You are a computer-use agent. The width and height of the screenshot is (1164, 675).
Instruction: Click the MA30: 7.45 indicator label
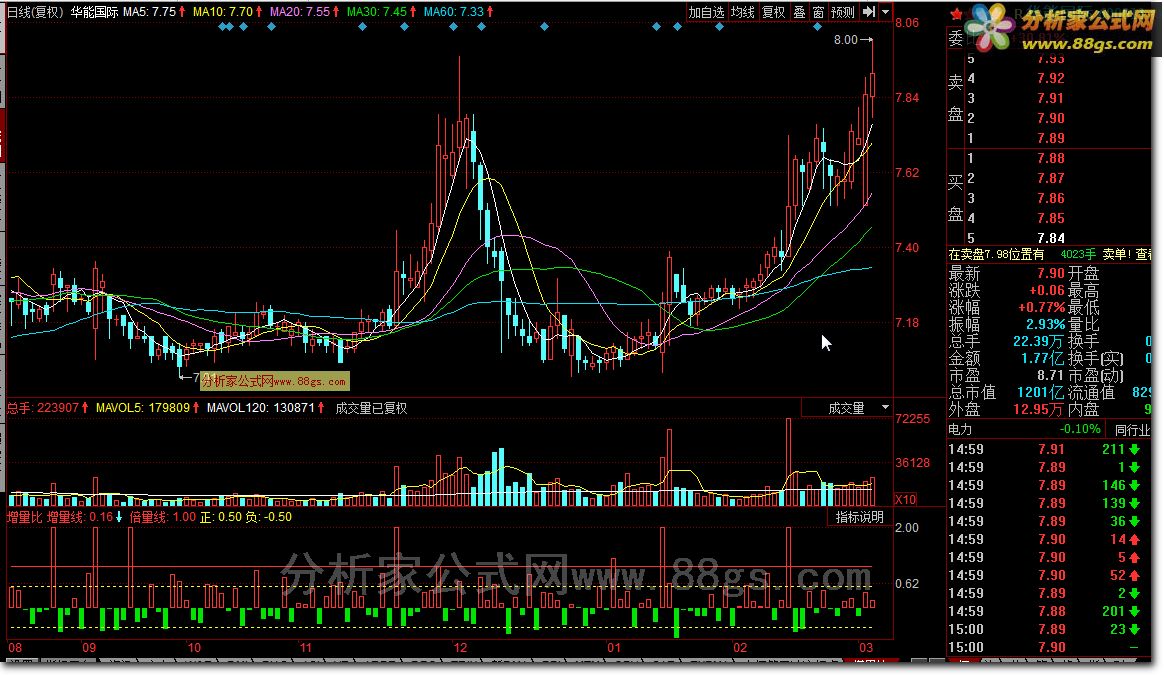[x=376, y=12]
